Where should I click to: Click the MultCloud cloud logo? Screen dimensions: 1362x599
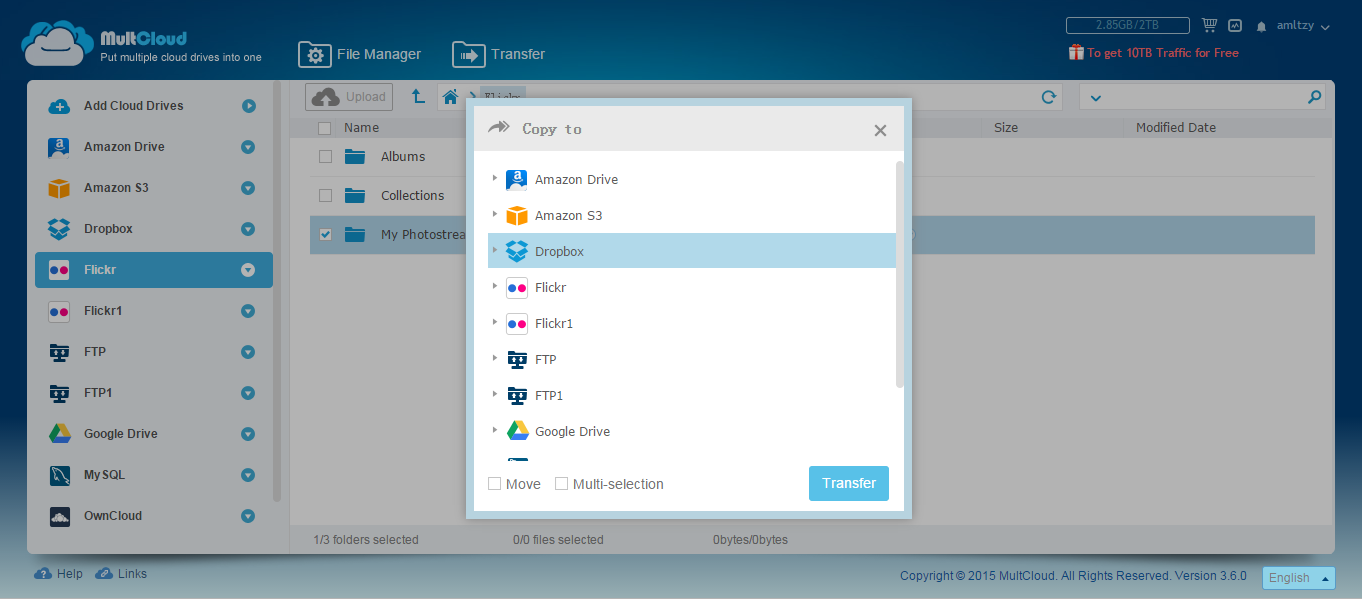[x=57, y=44]
